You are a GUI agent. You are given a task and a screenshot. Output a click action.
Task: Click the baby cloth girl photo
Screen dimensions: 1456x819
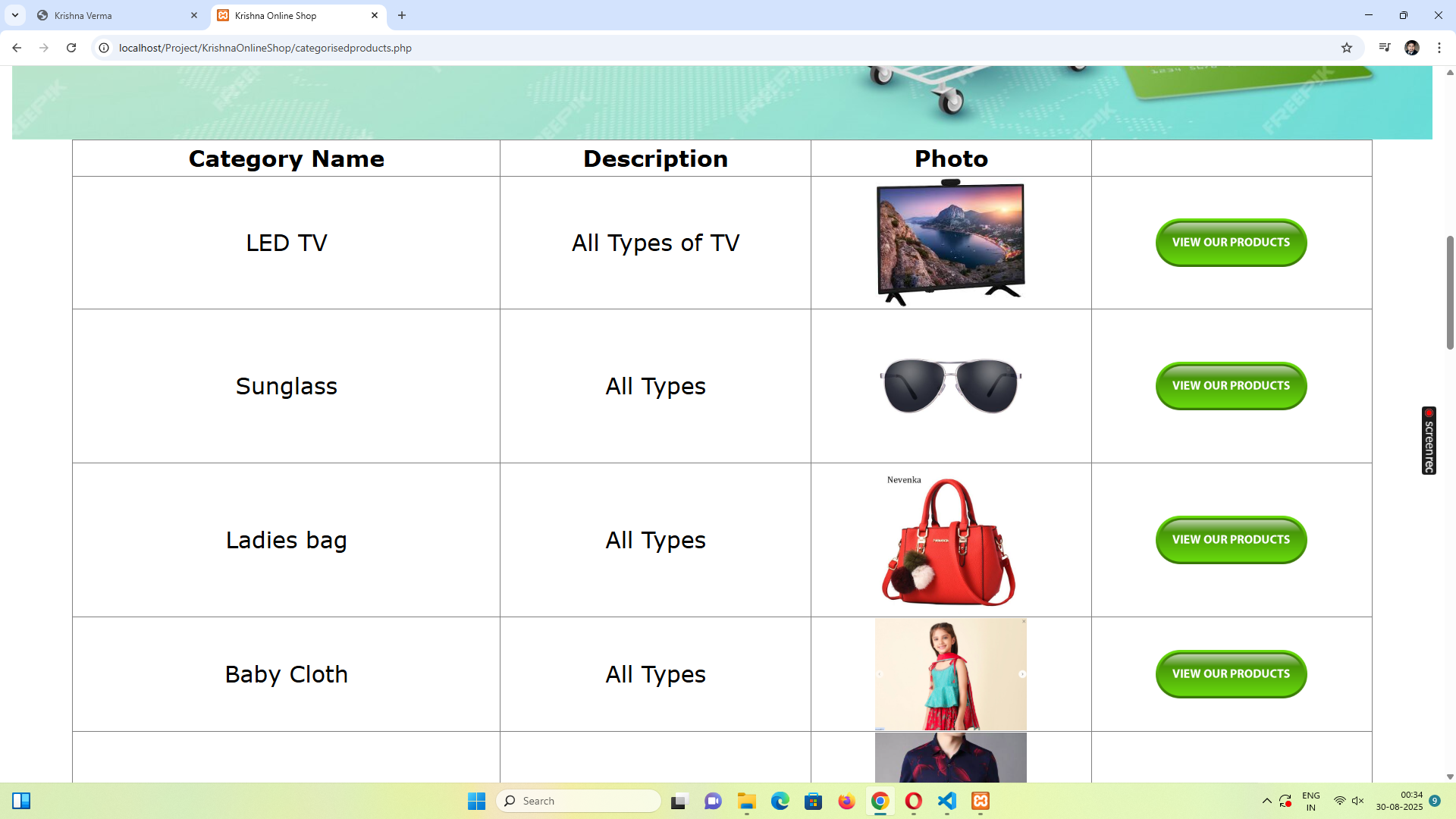(x=950, y=674)
